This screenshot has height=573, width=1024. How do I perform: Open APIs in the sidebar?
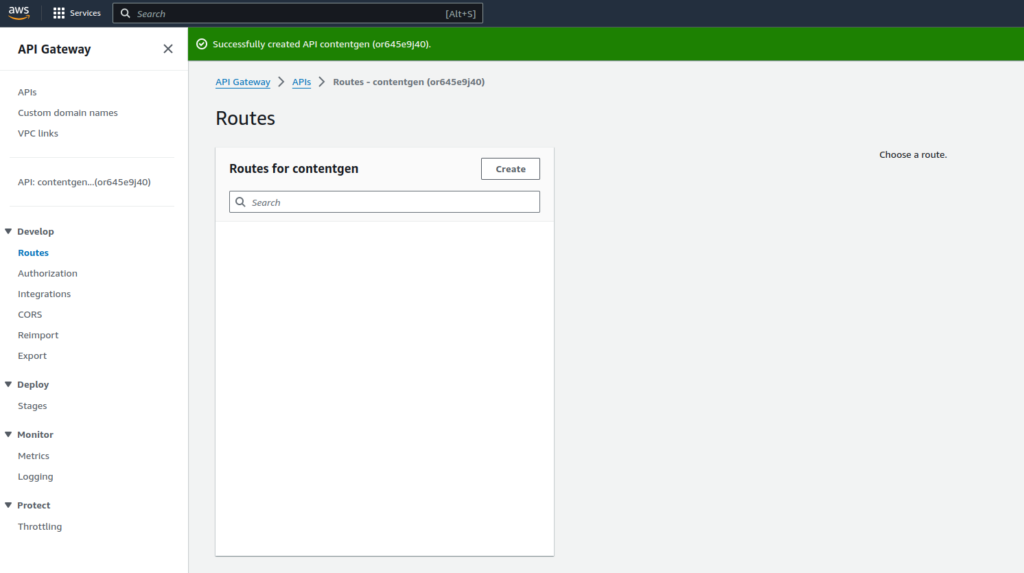point(27,92)
